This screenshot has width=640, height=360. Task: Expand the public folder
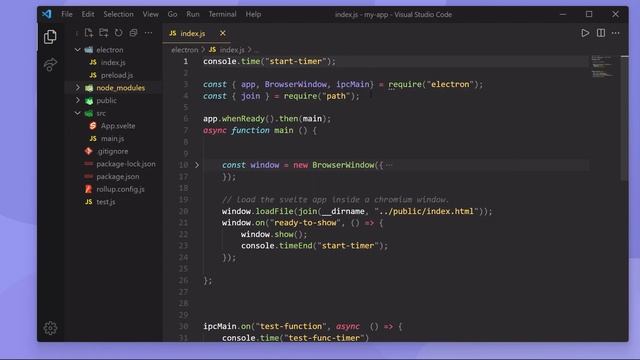point(78,100)
